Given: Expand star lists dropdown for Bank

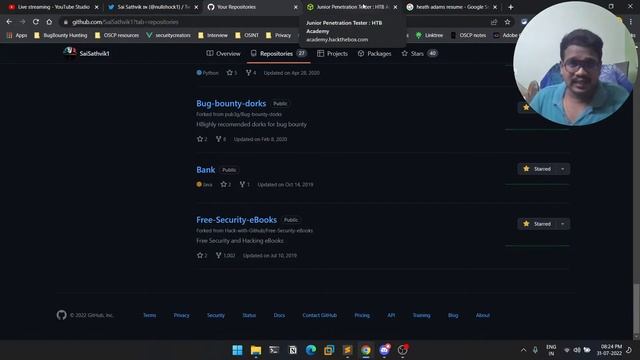Looking at the screenshot, I should pos(563,169).
